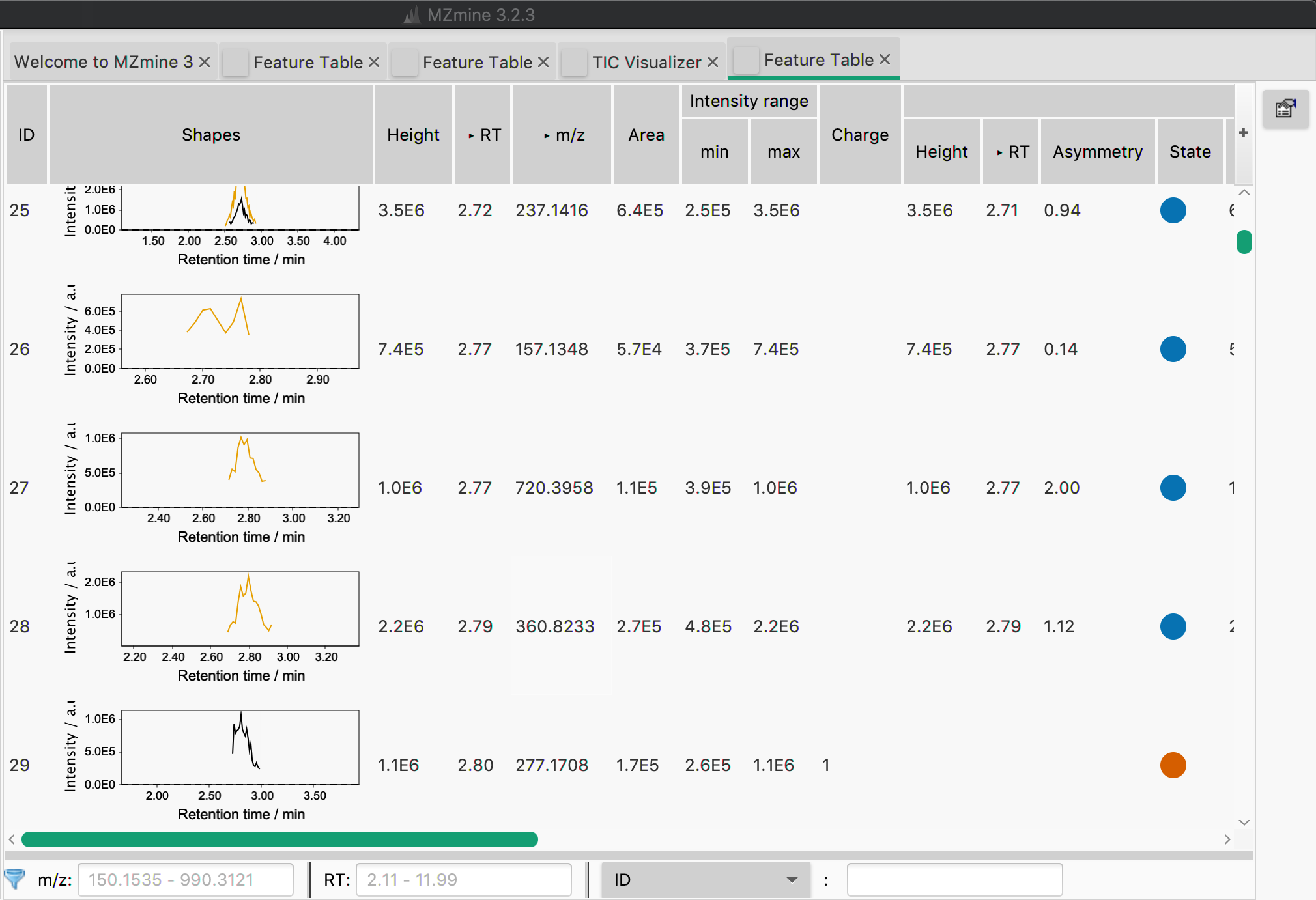1316x900 pixels.
Task: Click the shape chart thumbnail for row 27
Action: [x=240, y=470]
